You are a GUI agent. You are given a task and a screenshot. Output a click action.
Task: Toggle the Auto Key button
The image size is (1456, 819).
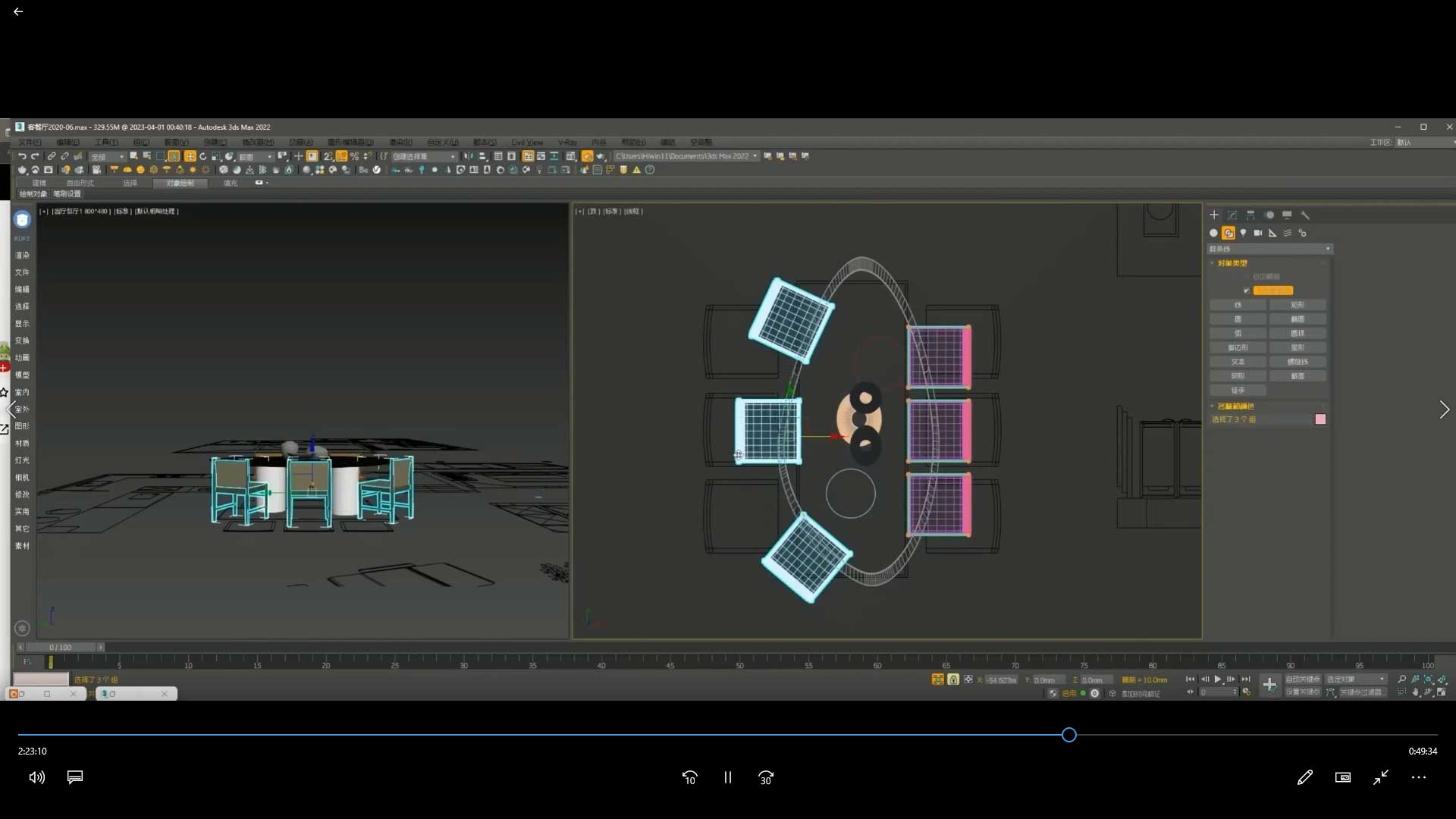pos(1303,679)
